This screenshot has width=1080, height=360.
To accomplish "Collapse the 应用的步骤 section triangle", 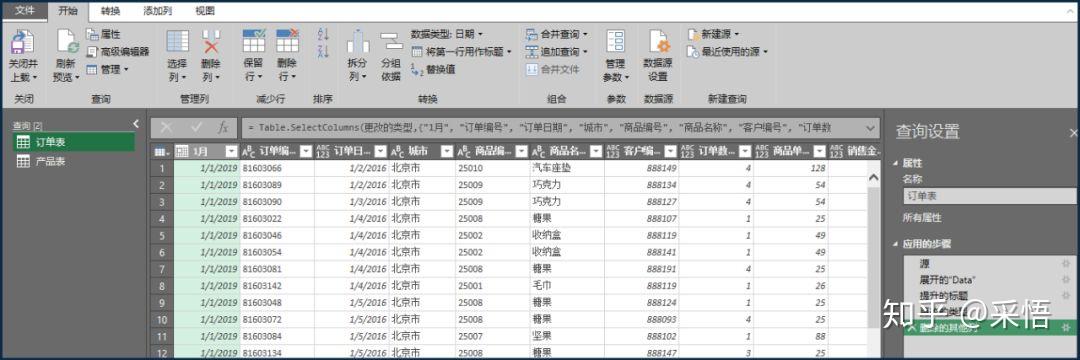I will [896, 244].
